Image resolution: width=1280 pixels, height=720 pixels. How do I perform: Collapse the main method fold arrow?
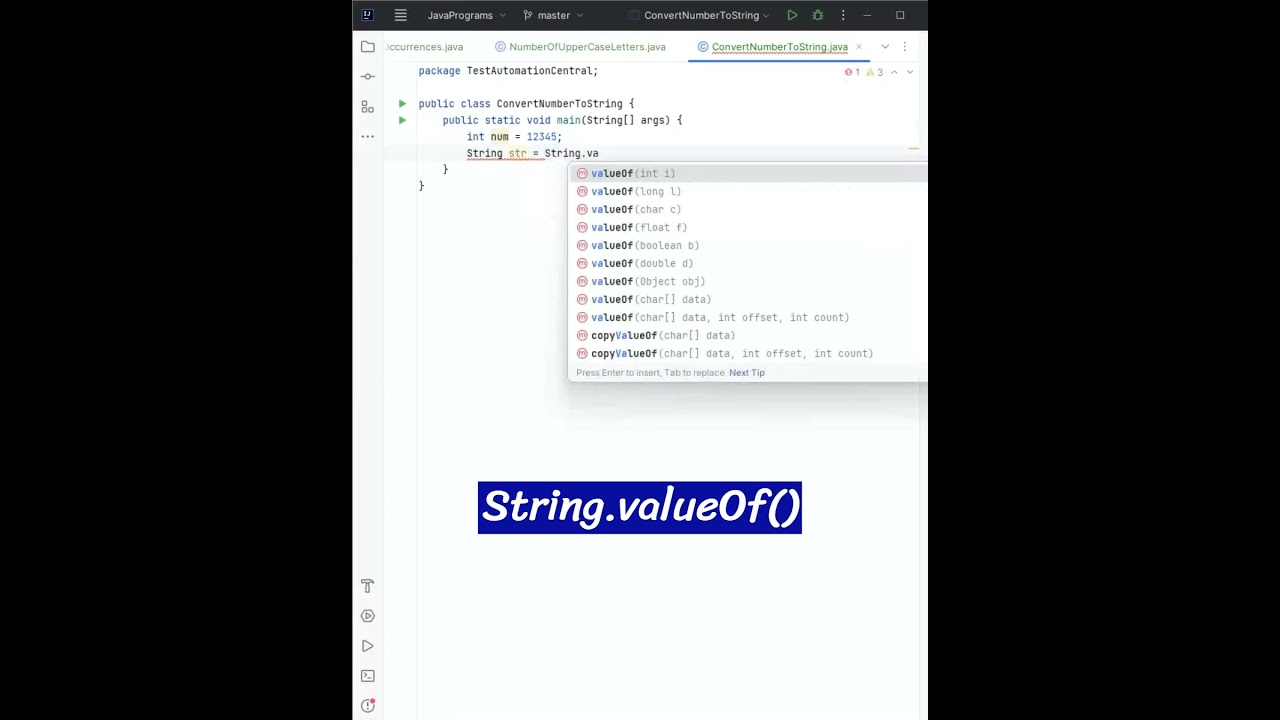coord(402,119)
